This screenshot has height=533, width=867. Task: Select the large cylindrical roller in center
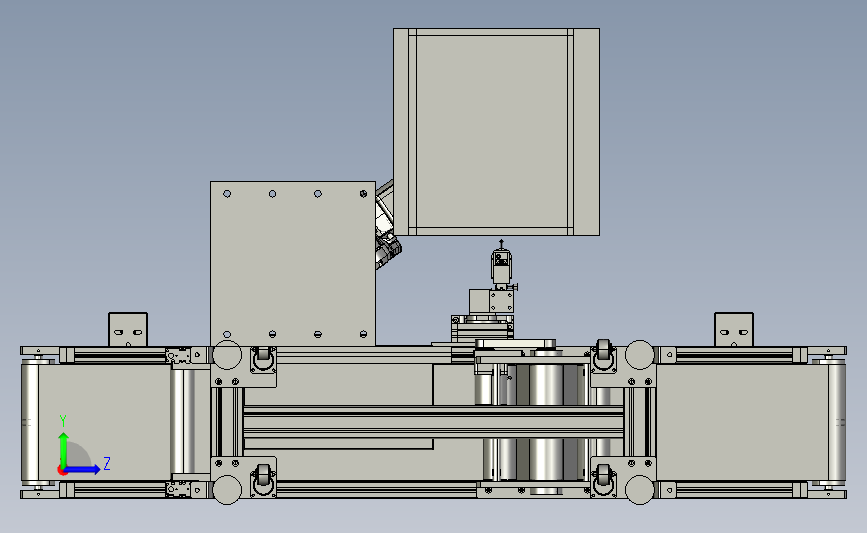click(x=546, y=422)
